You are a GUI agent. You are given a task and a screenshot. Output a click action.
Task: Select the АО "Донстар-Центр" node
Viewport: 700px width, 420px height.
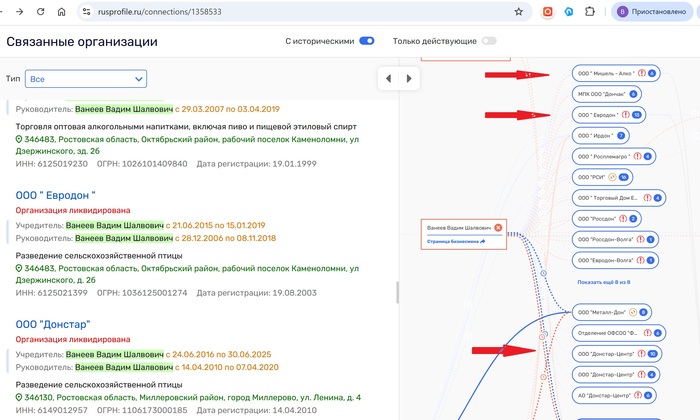614,395
